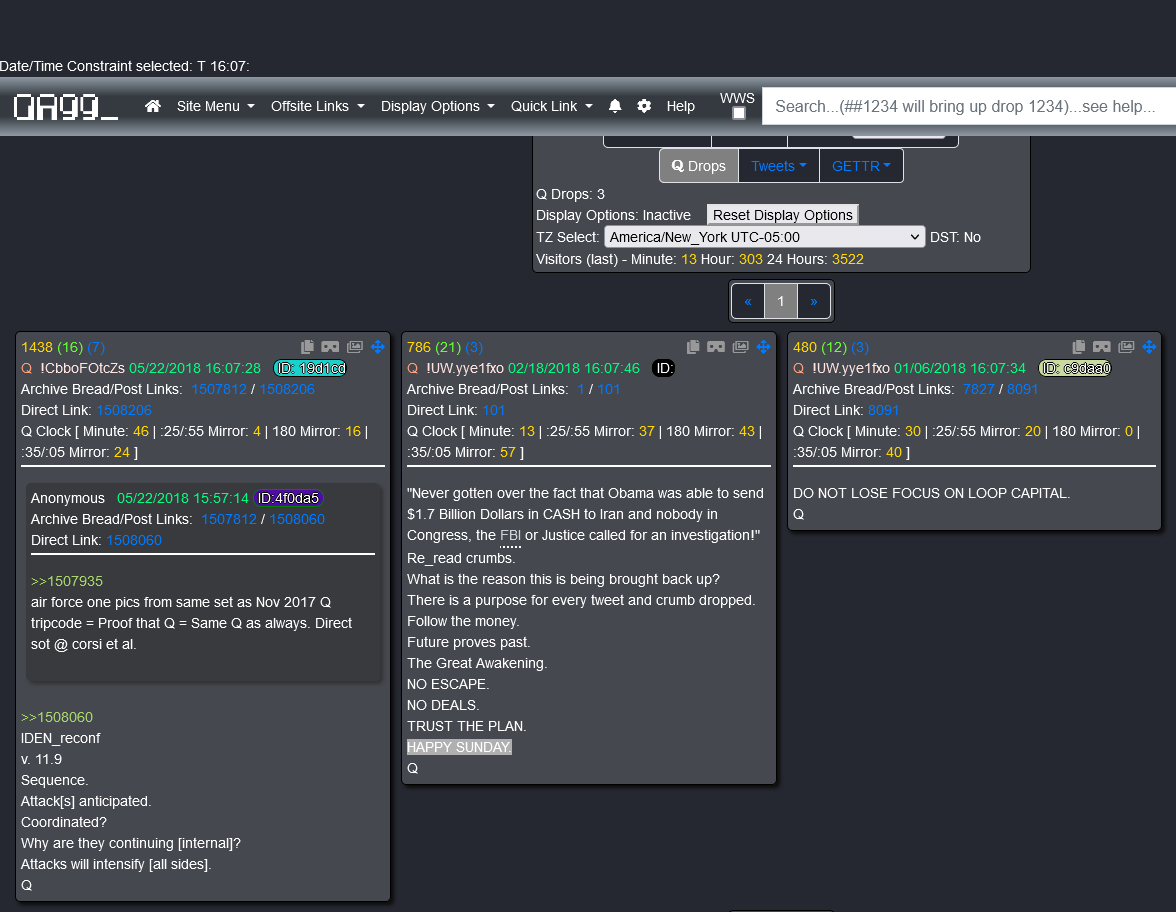Click the image icon on drop 480

tap(1126, 346)
